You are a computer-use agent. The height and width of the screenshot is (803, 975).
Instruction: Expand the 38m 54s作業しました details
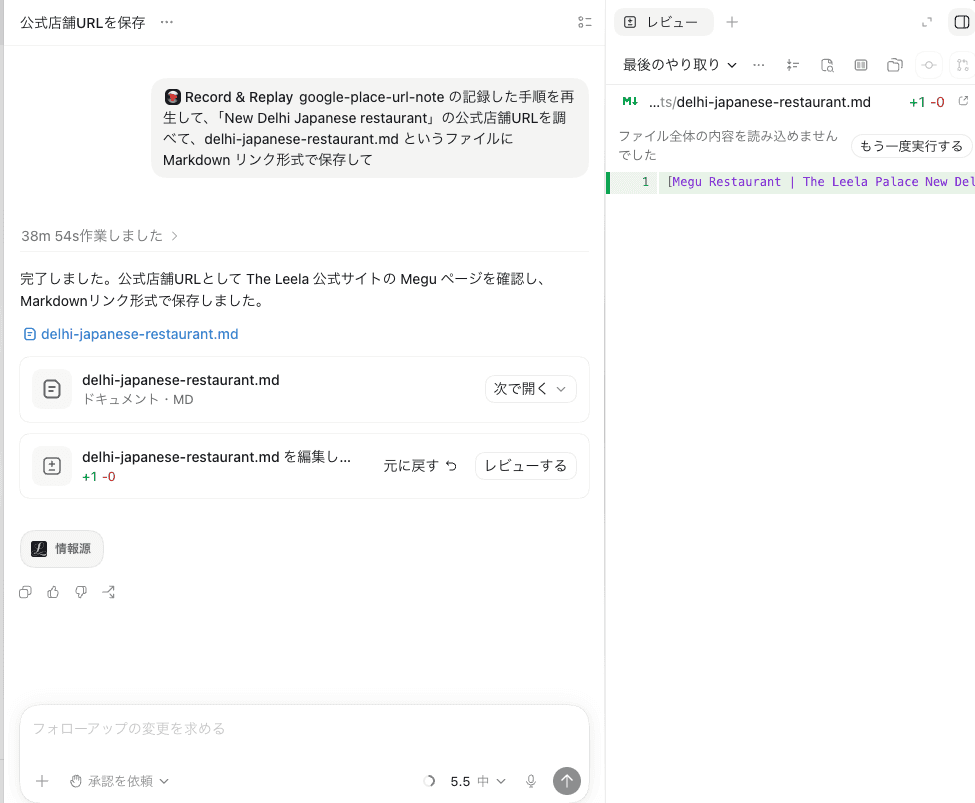pyautogui.click(x=99, y=236)
